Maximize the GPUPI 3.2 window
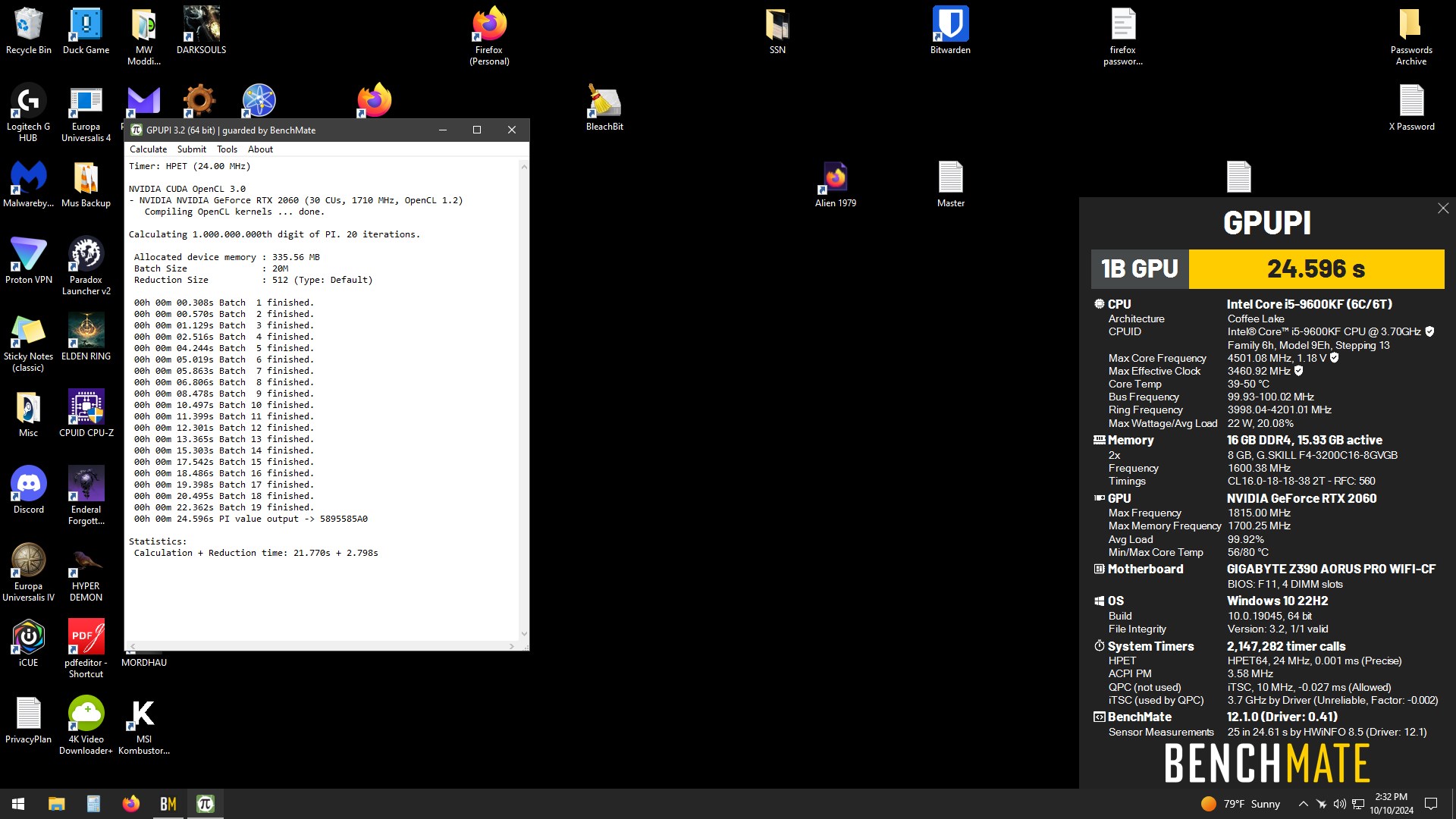 [477, 130]
